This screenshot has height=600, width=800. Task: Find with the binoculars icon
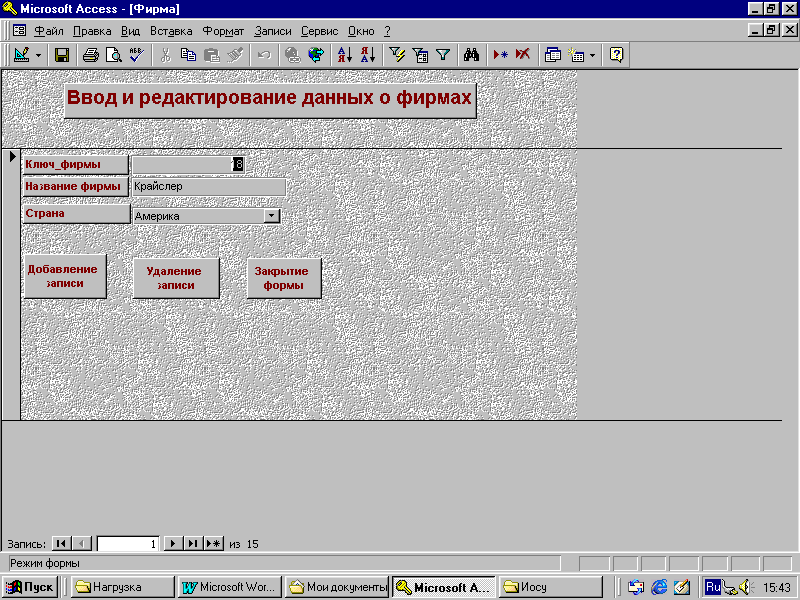(x=471, y=55)
